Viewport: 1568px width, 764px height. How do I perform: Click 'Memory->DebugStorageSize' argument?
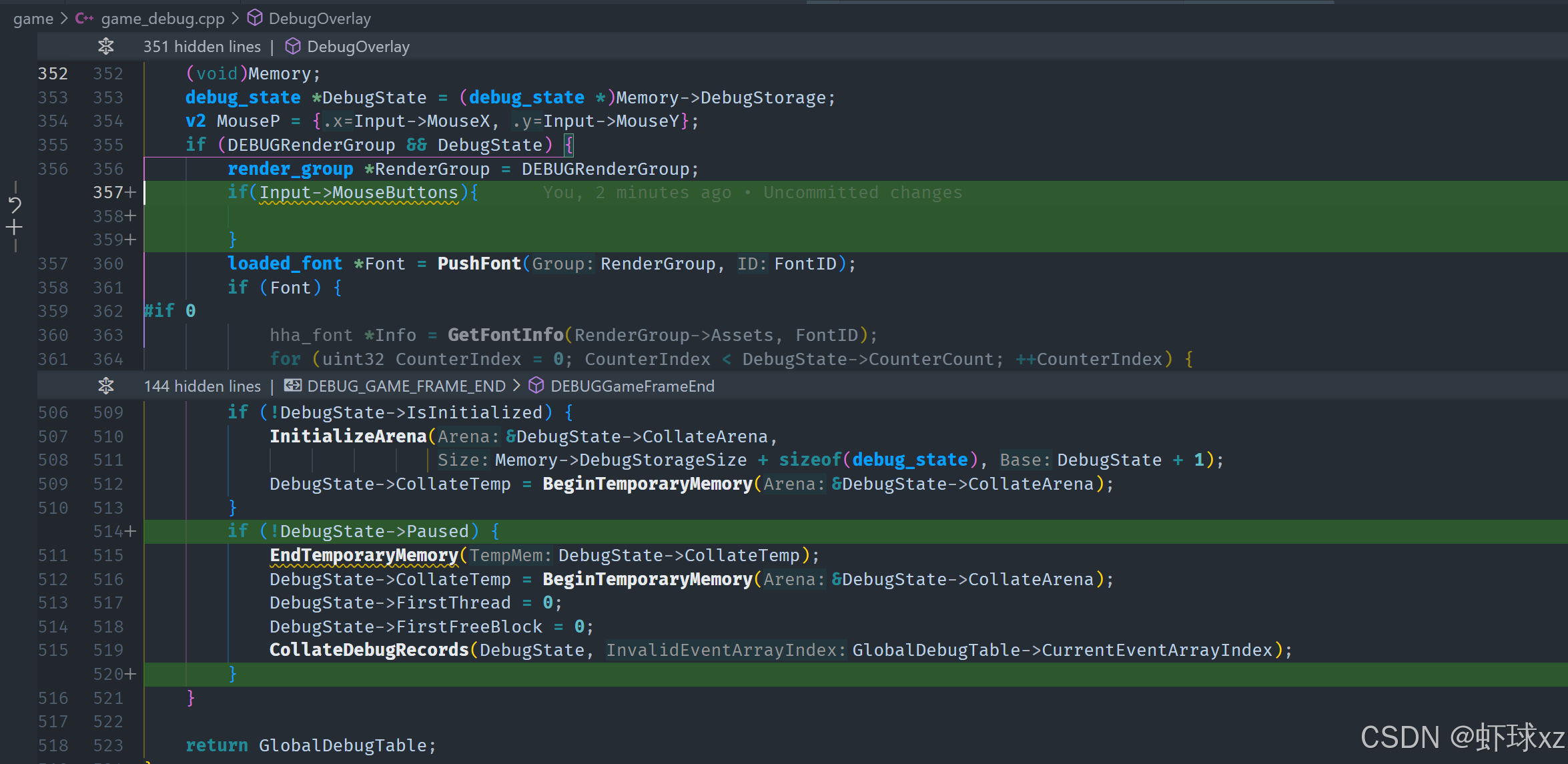[x=621, y=460]
